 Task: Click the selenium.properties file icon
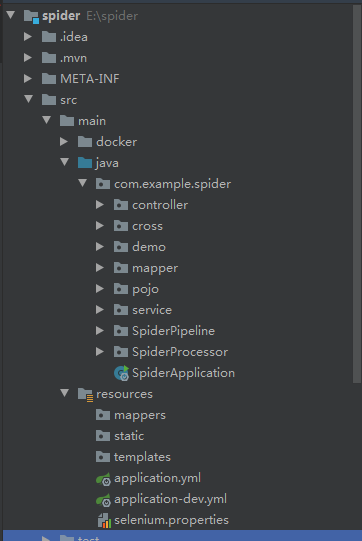[x=104, y=521]
